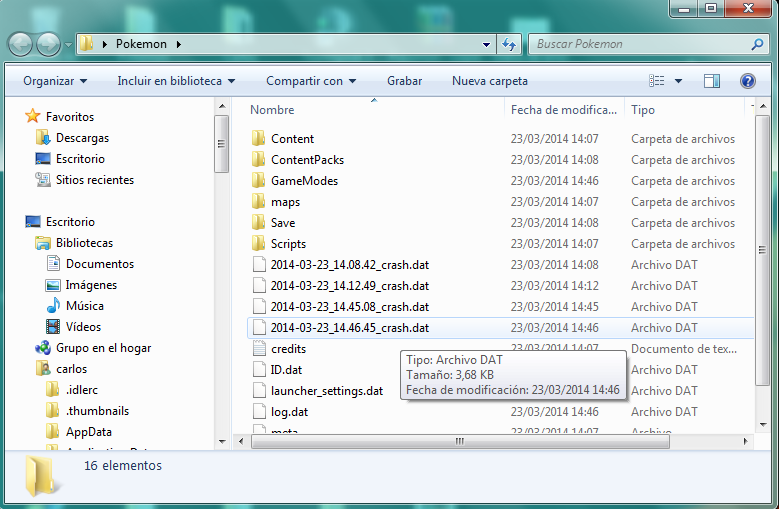Select the launcher_settings.dat file icon
Screen dimensions: 779x509
259,390
